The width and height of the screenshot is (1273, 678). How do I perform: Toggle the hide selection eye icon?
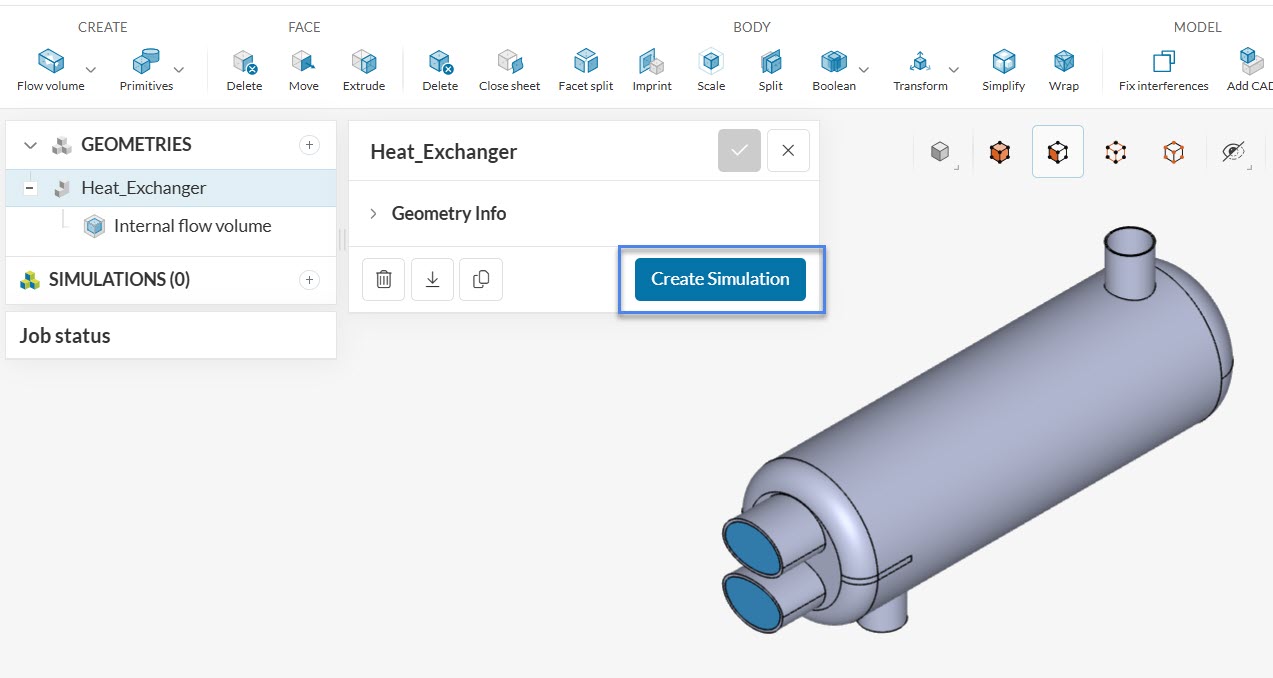pyautogui.click(x=1233, y=152)
